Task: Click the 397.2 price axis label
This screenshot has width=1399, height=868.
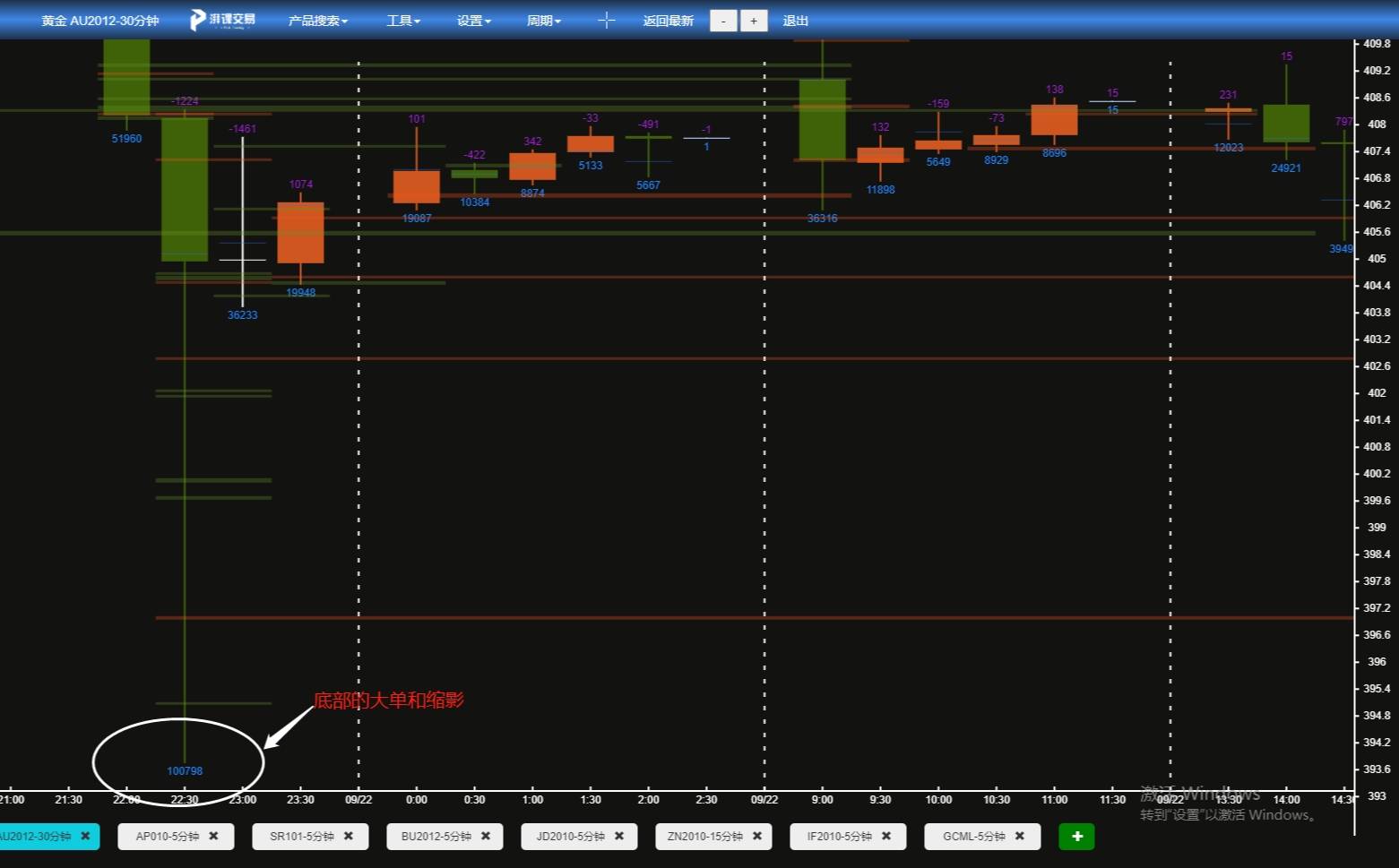Action: click(x=1377, y=608)
